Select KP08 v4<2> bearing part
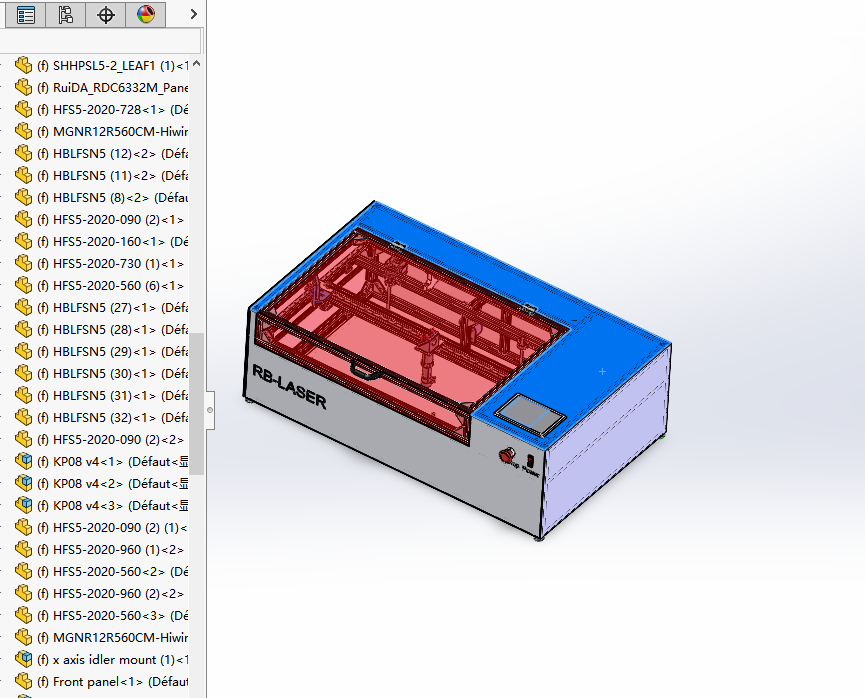The height and width of the screenshot is (698, 865). click(112, 484)
